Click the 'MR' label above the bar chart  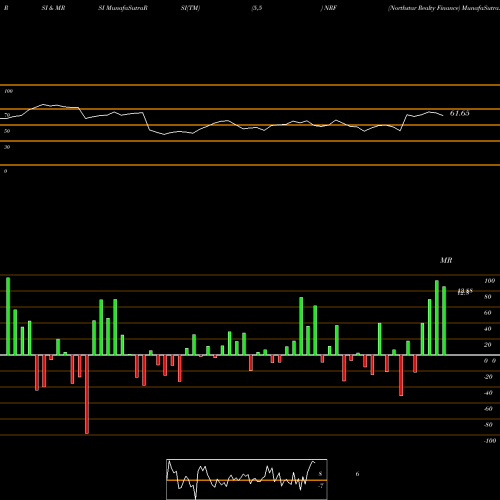[446, 260]
